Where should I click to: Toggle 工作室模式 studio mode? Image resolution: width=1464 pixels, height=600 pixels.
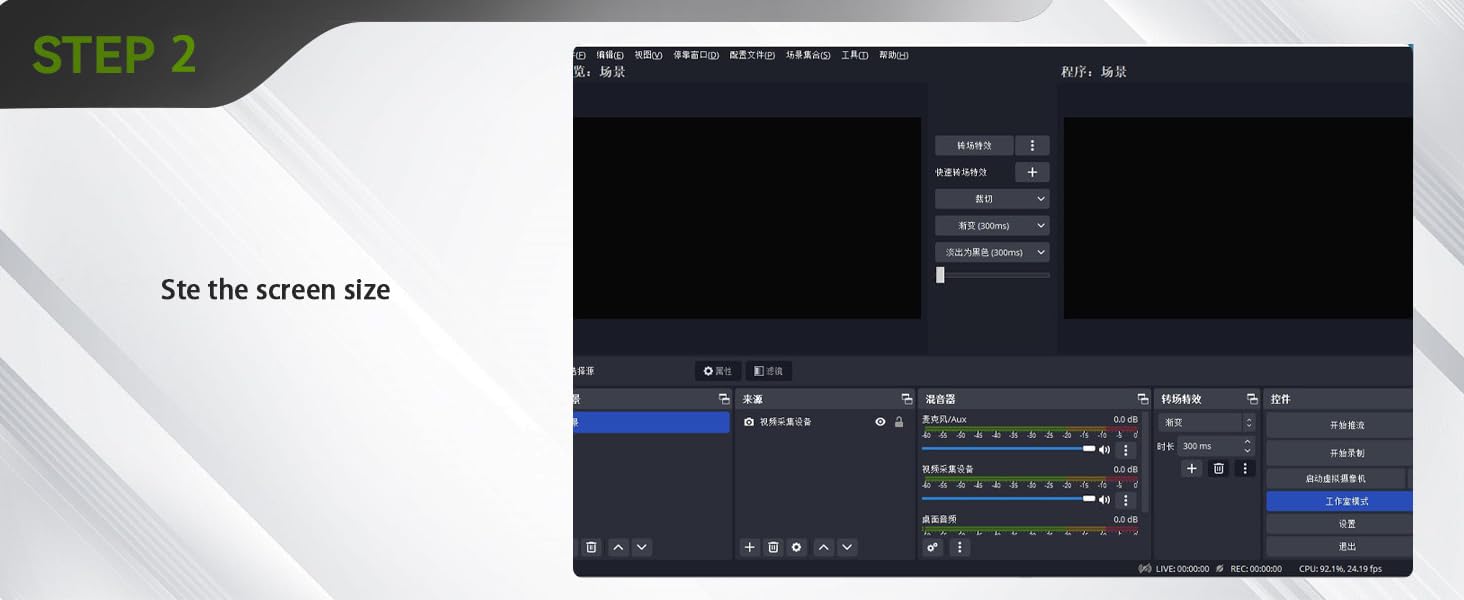[1340, 501]
